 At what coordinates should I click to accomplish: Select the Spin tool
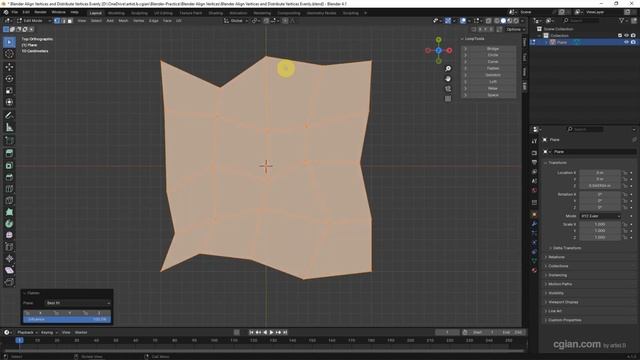[x=9, y=224]
